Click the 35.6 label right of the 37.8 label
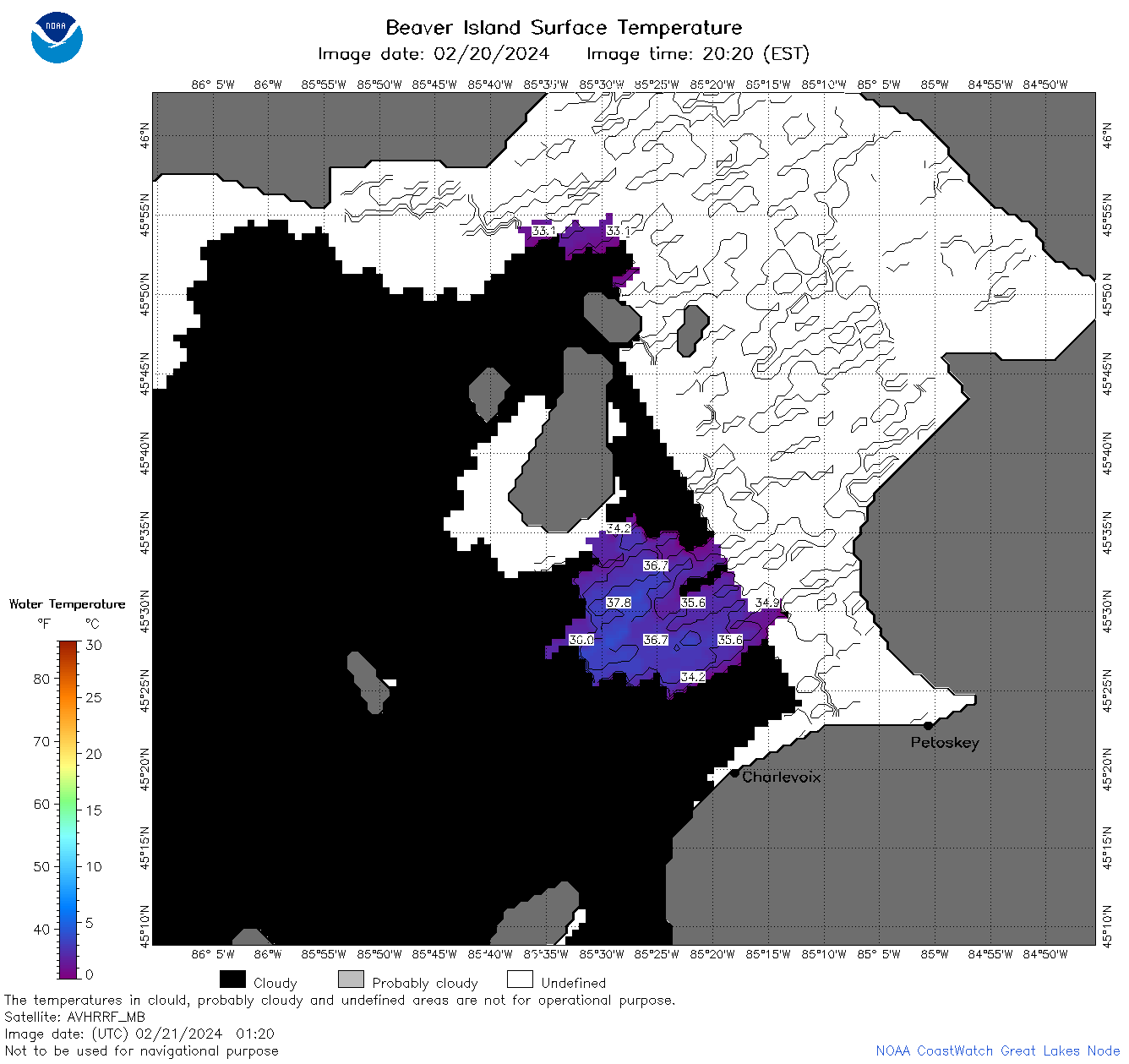Image resolution: width=1129 pixels, height=1064 pixels. coord(693,603)
